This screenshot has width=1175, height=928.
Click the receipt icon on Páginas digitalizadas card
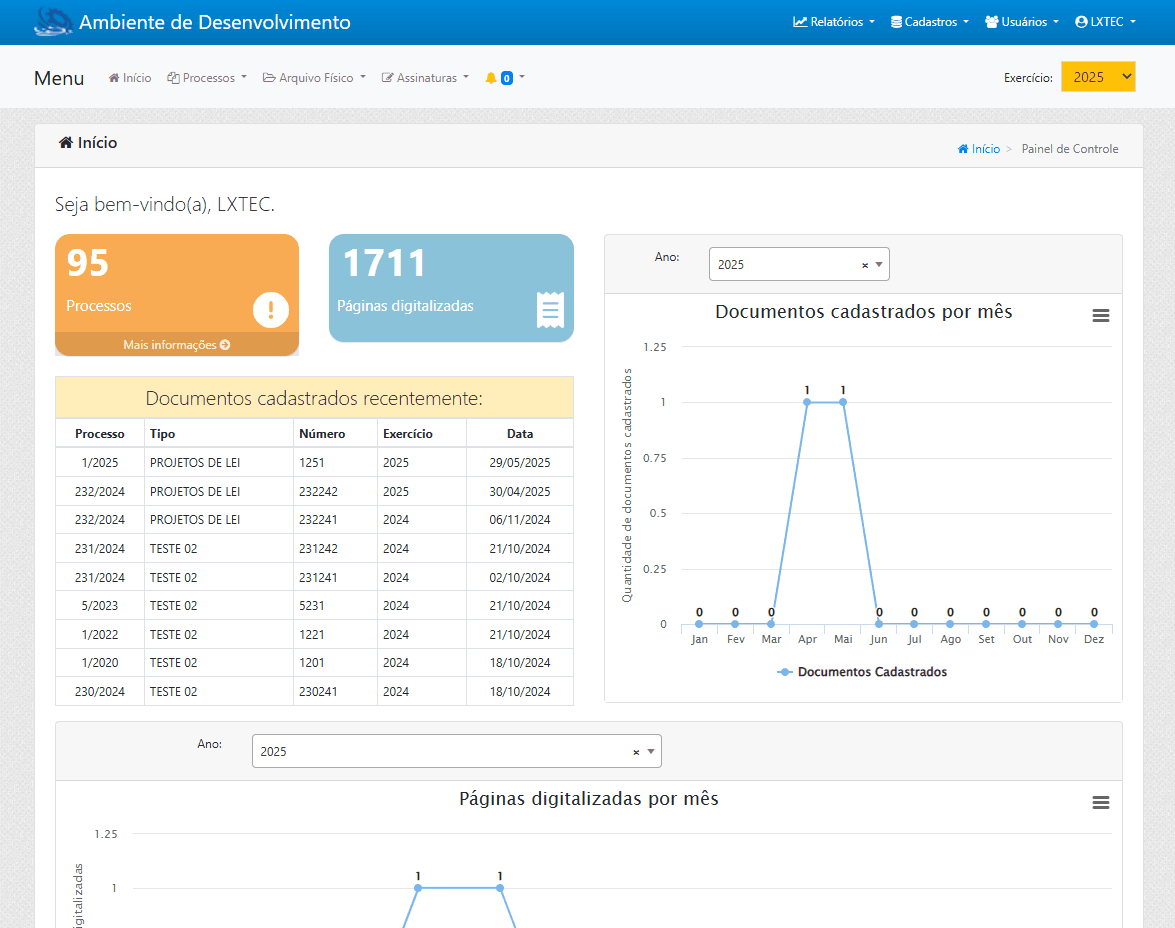(550, 310)
